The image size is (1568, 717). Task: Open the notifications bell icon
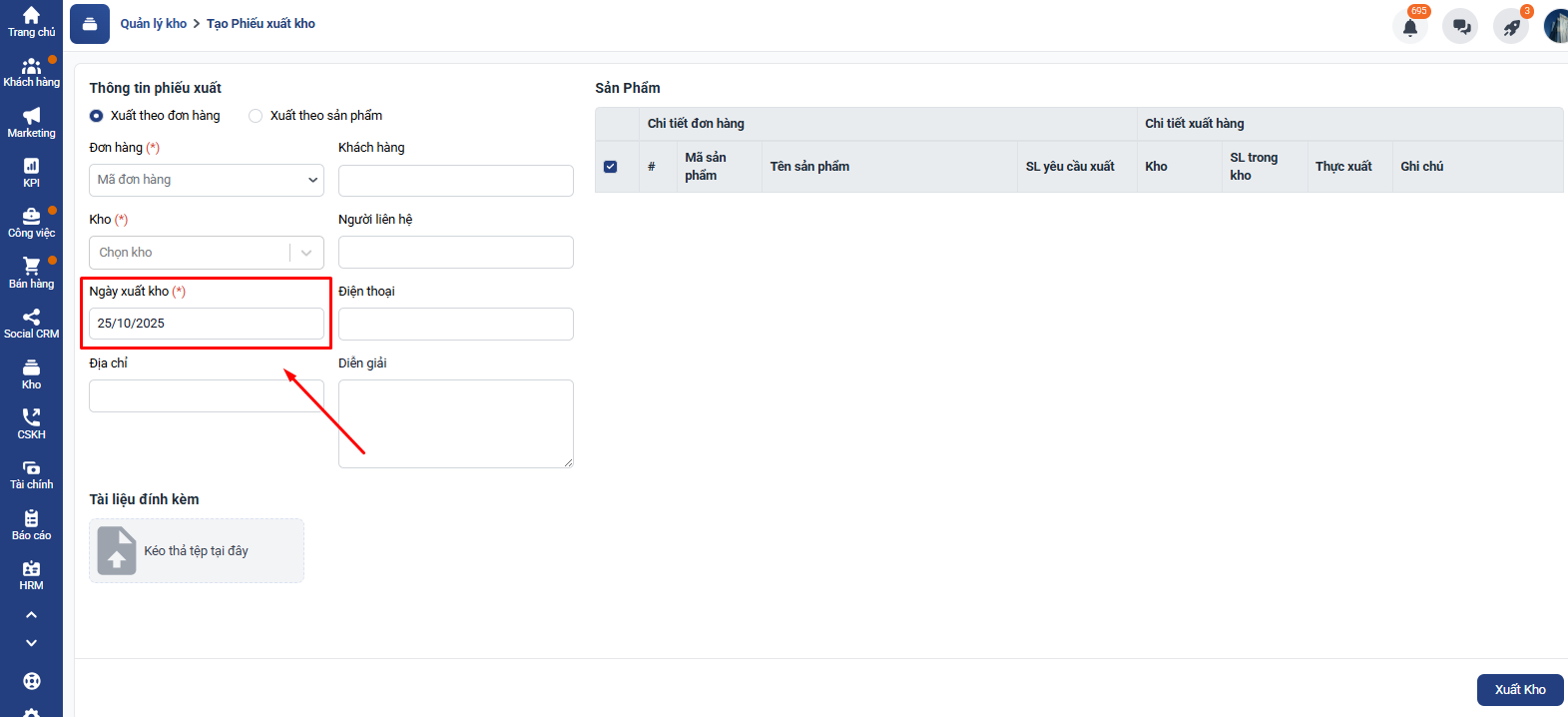1409,27
